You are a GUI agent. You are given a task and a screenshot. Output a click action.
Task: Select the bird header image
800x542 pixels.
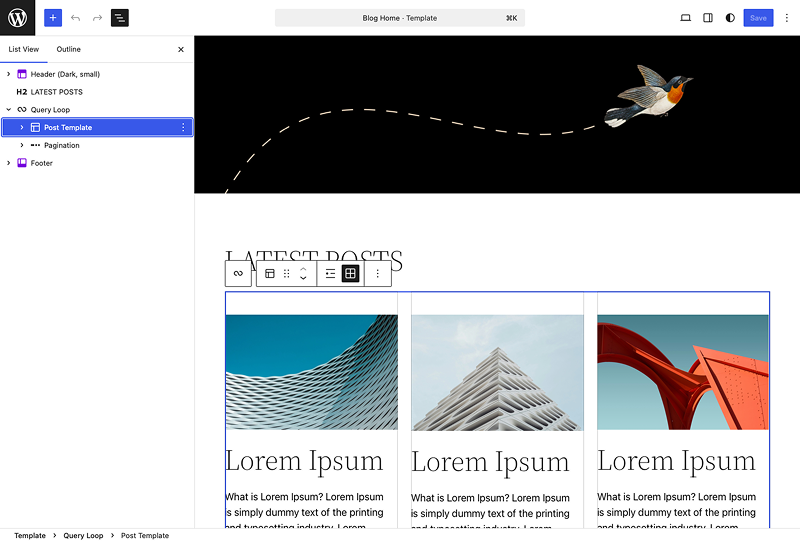pyautogui.click(x=648, y=96)
